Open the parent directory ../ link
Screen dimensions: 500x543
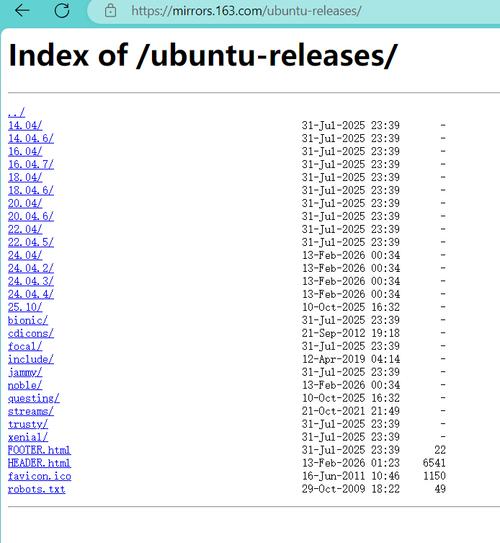coord(16,112)
